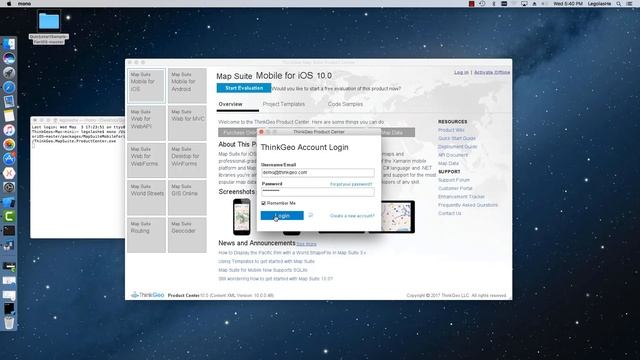Open the AirPlay display menu
Screen dimensions: 640x360
(524, 3)
